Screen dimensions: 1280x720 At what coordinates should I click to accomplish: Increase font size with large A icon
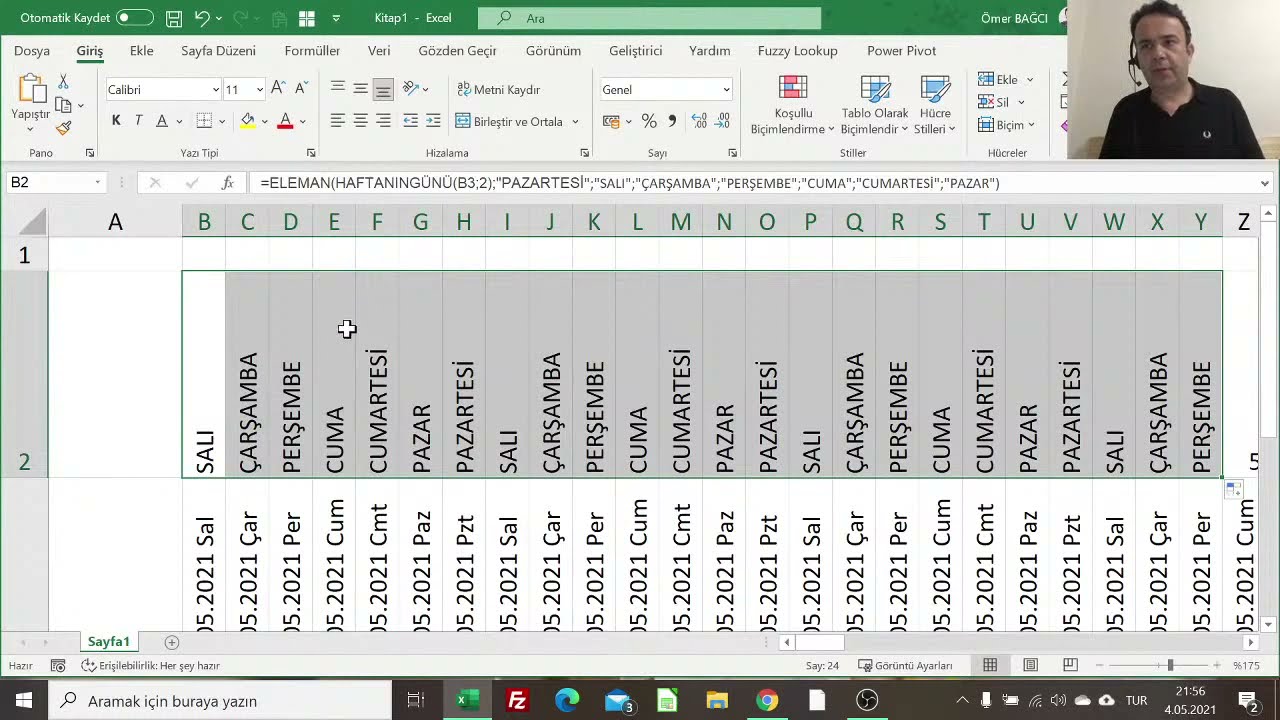(x=278, y=89)
